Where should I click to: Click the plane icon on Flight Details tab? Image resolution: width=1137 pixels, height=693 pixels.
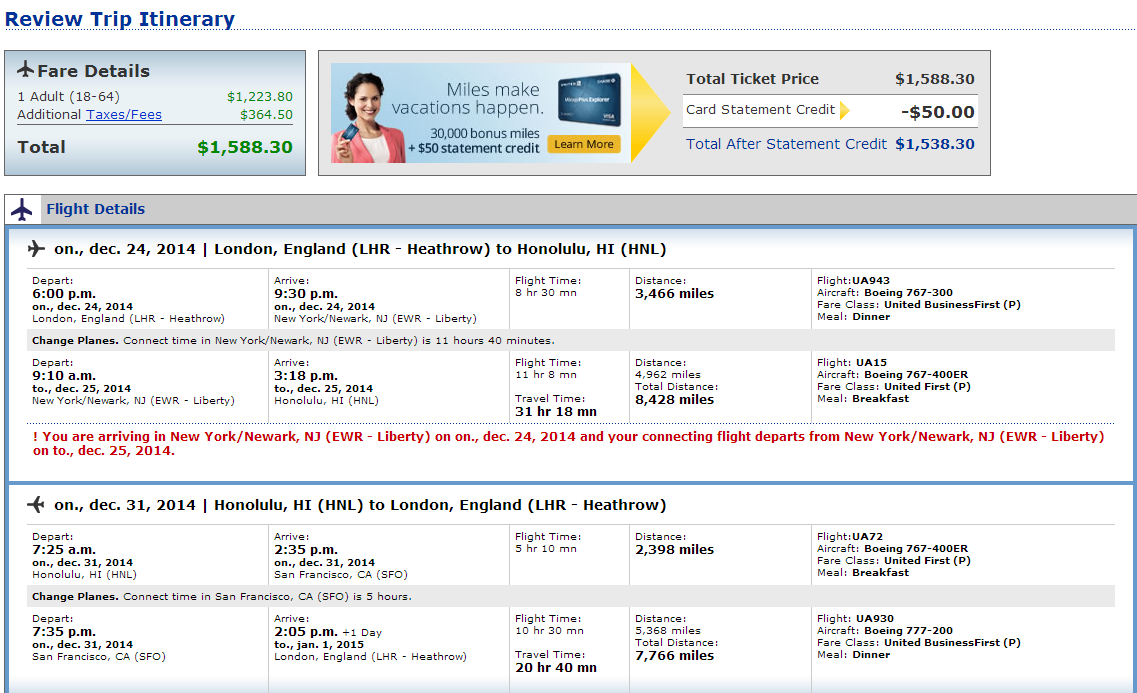[x=22, y=209]
